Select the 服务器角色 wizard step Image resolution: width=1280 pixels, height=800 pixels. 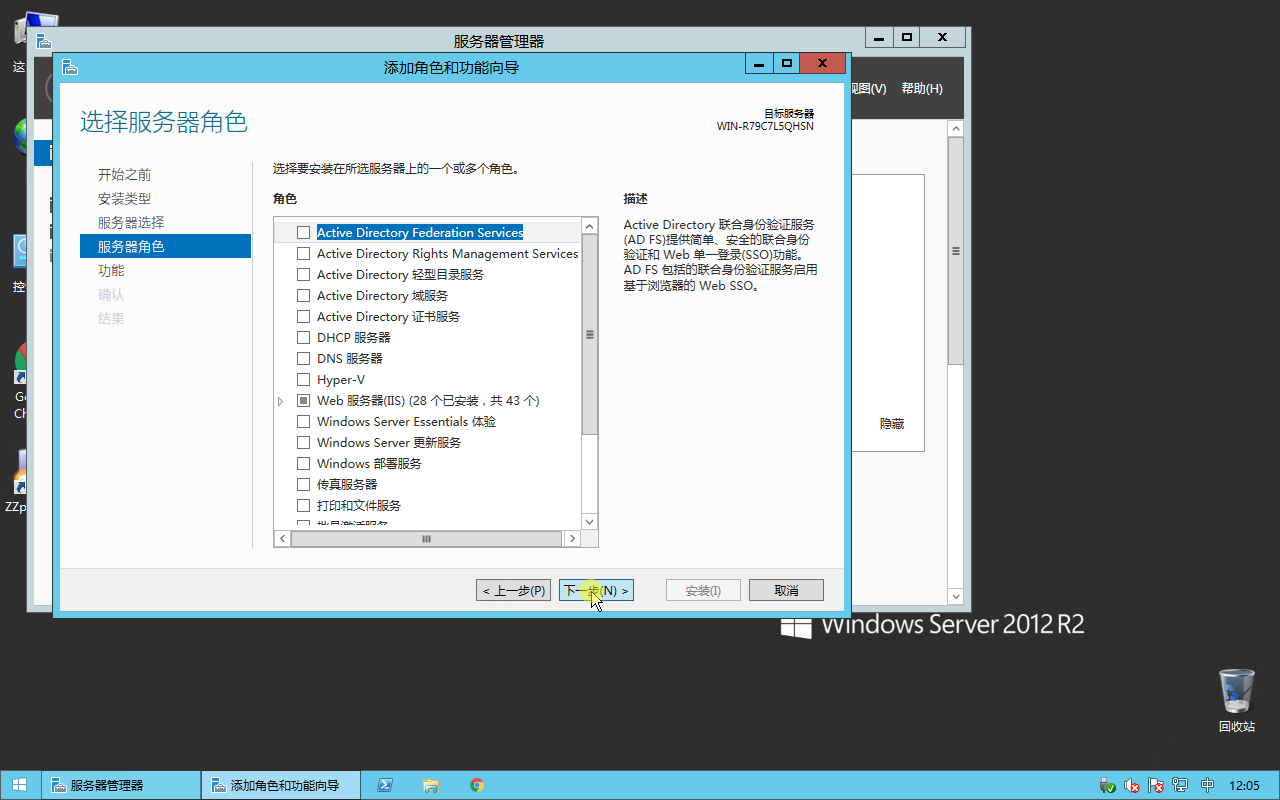(x=165, y=246)
